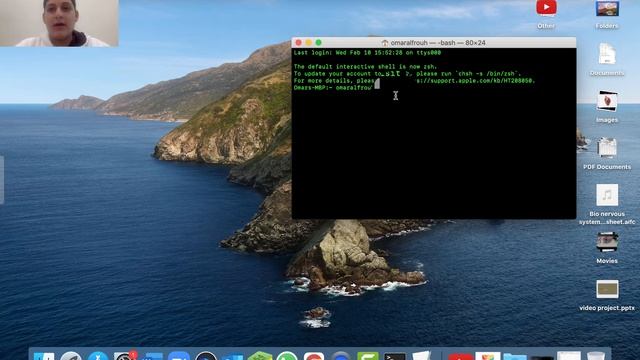
Task: Click the 'chsh -s /bin/zsh' command text
Action: click(x=487, y=74)
